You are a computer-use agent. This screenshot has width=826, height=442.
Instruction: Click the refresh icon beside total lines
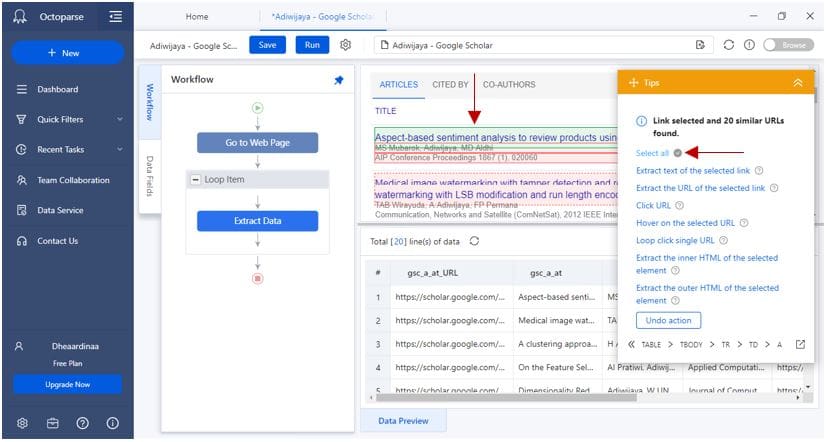point(474,241)
